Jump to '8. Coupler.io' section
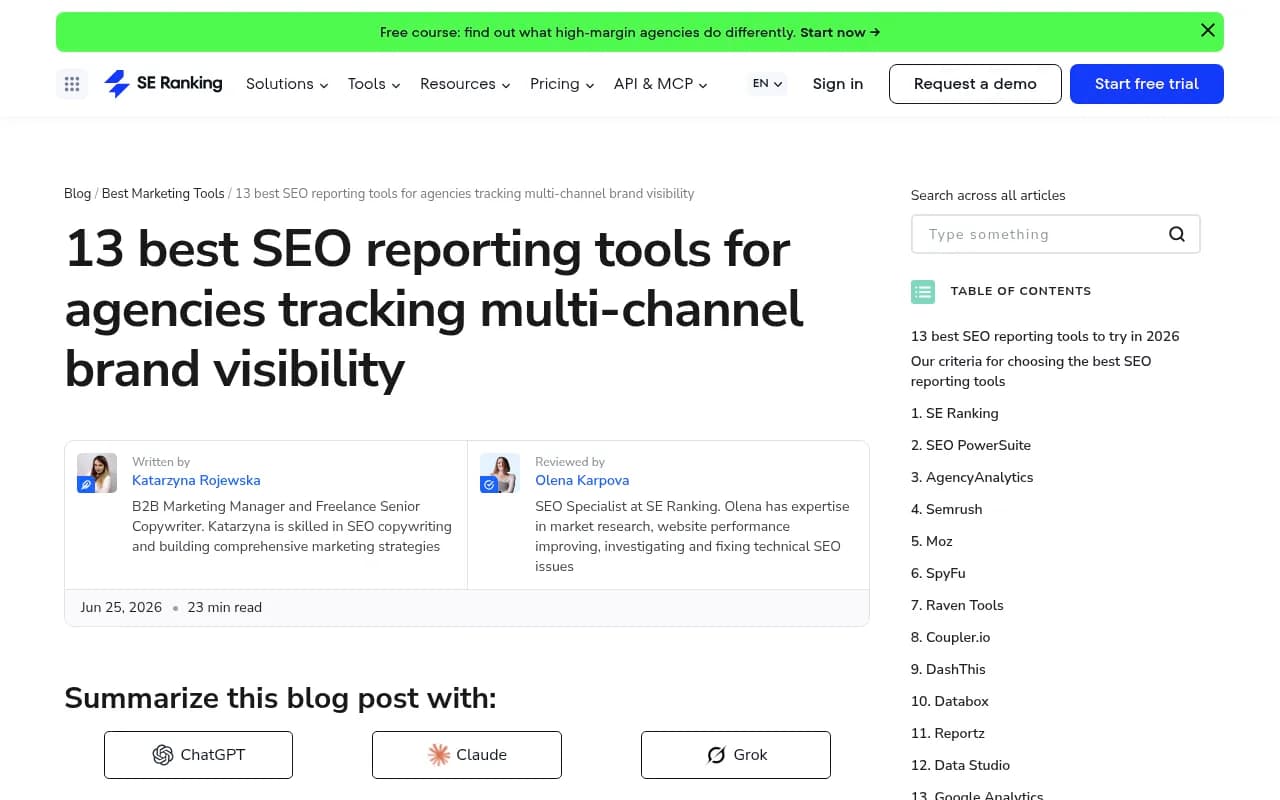Viewport: 1280px width, 800px height. [x=951, y=637]
